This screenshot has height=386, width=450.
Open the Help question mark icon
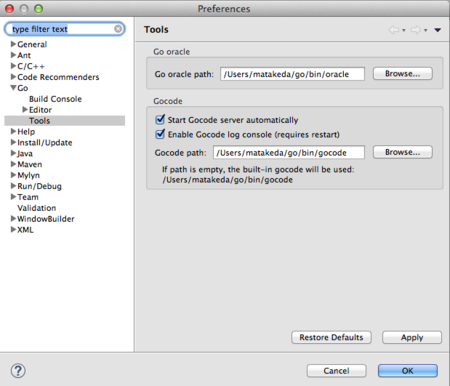click(x=18, y=371)
